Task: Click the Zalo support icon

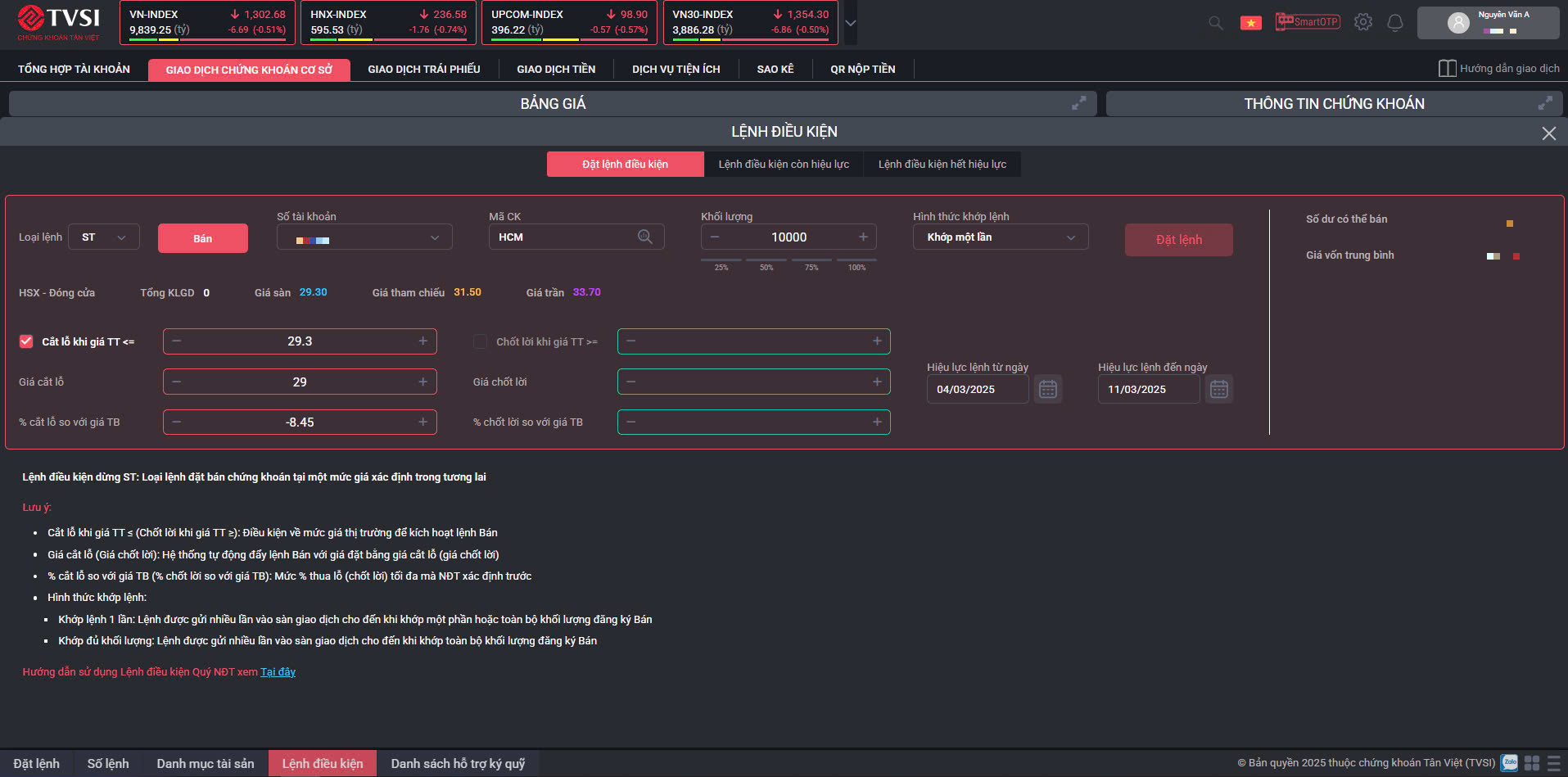Action: [1510, 763]
